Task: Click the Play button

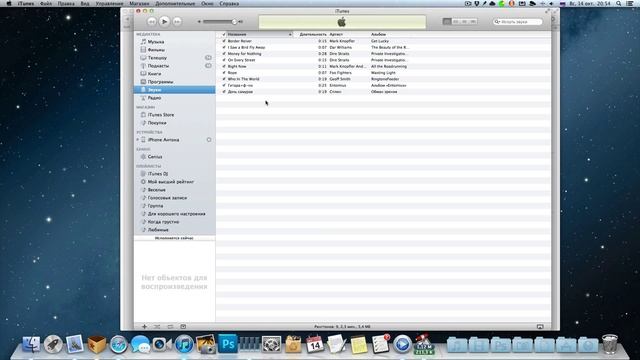Action: click(164, 21)
